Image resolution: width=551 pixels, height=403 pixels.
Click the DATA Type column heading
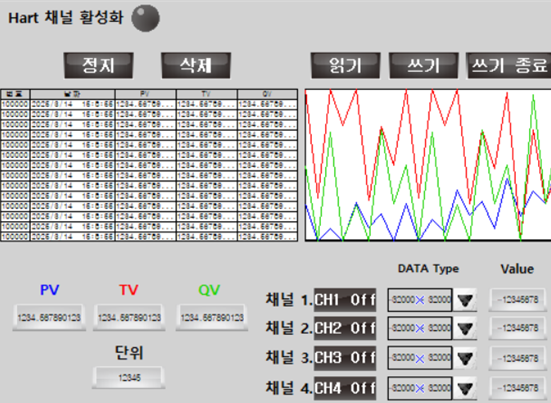pyautogui.click(x=428, y=269)
